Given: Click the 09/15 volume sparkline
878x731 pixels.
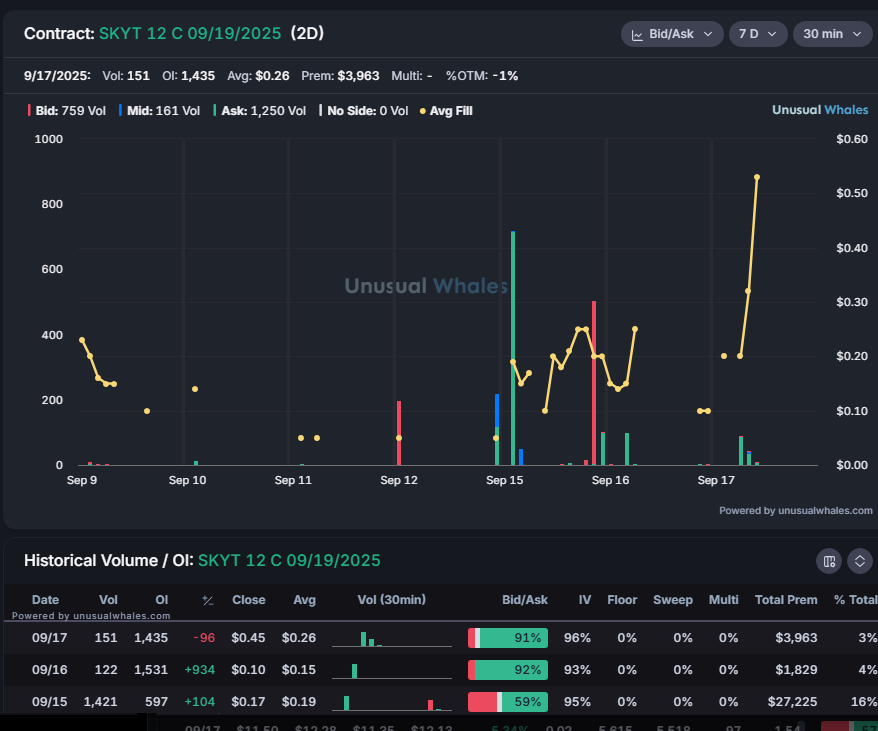Looking at the screenshot, I should click(x=391, y=702).
